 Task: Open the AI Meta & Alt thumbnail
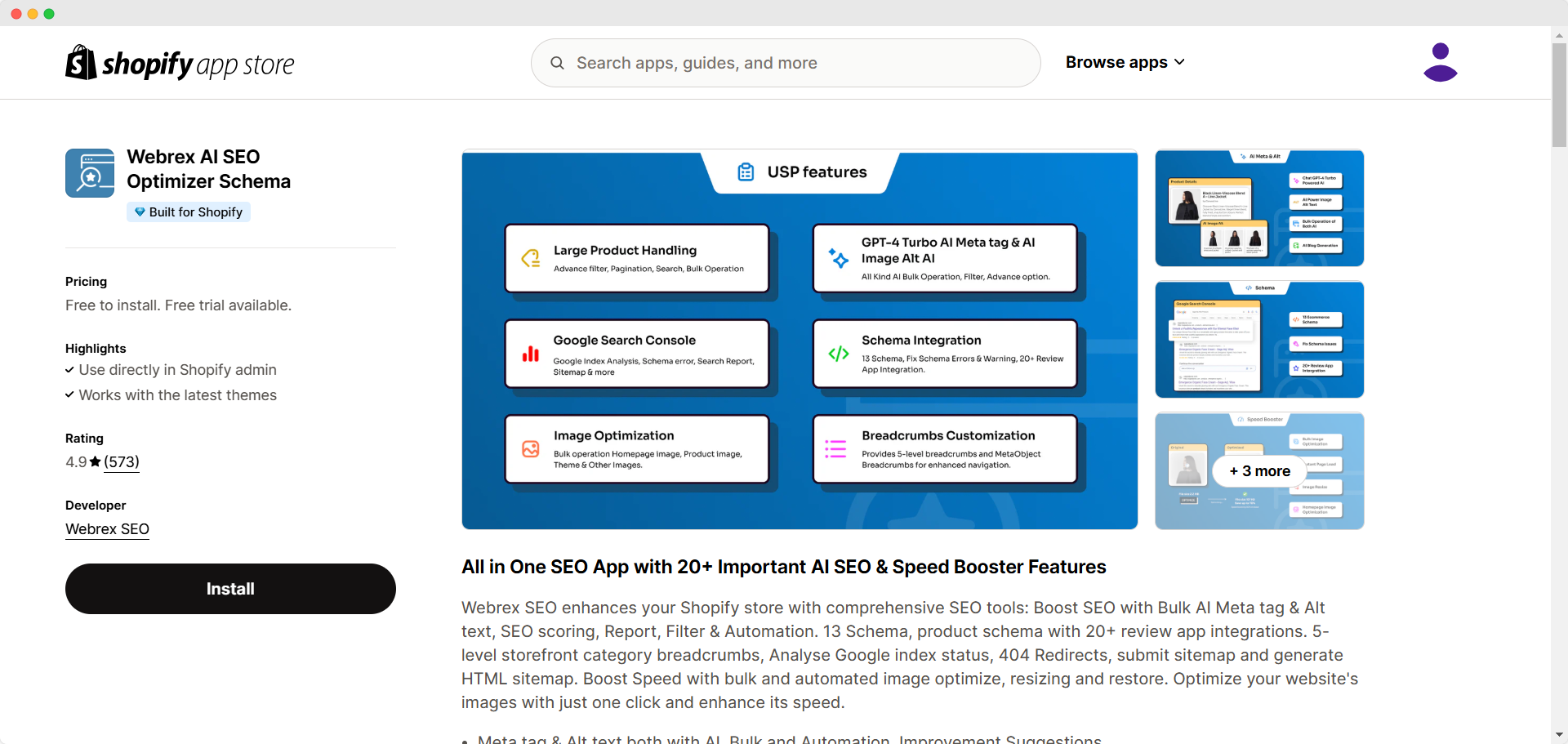coord(1259,208)
